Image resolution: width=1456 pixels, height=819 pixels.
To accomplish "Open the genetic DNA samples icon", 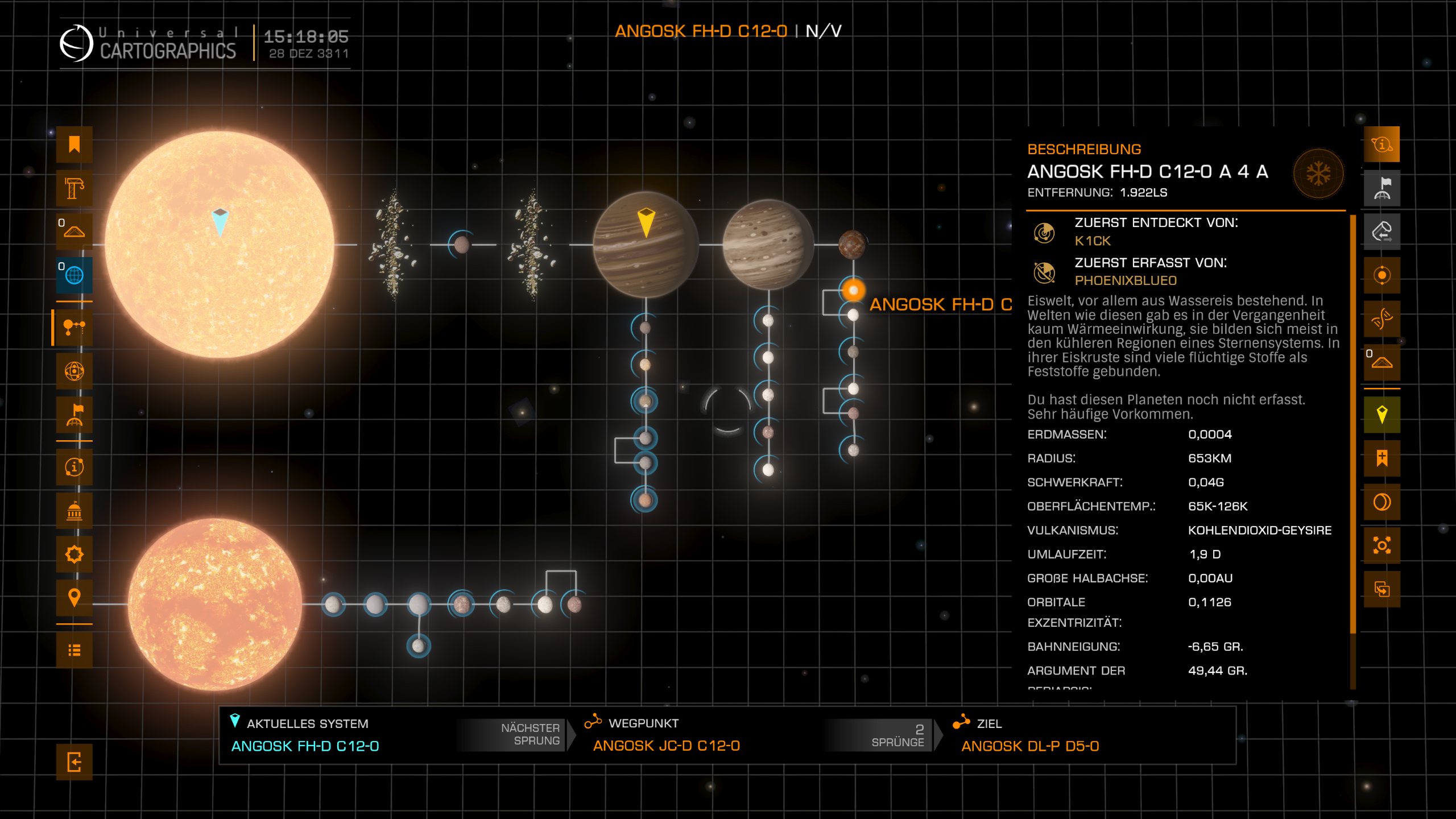I will pyautogui.click(x=1381, y=319).
